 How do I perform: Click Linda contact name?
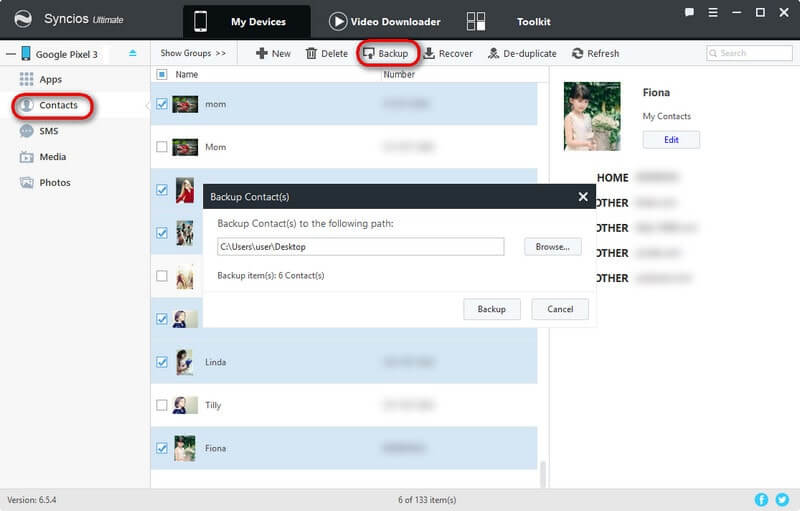pyautogui.click(x=215, y=362)
